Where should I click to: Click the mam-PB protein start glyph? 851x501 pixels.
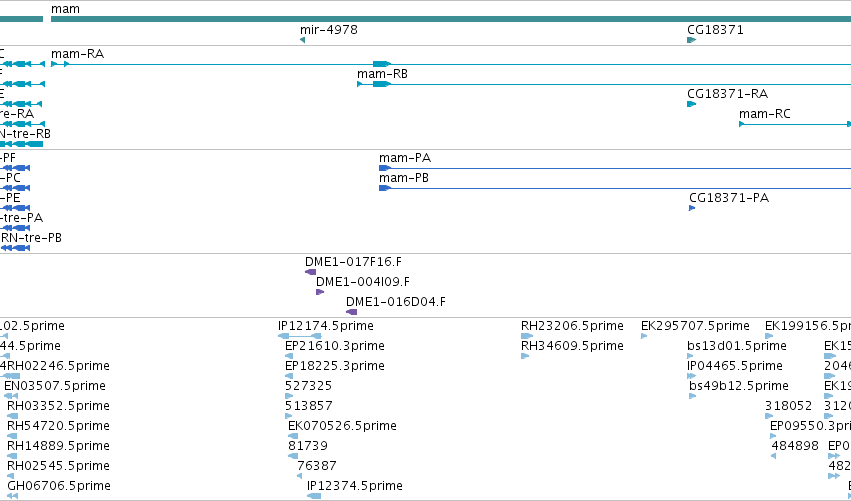tap(385, 188)
